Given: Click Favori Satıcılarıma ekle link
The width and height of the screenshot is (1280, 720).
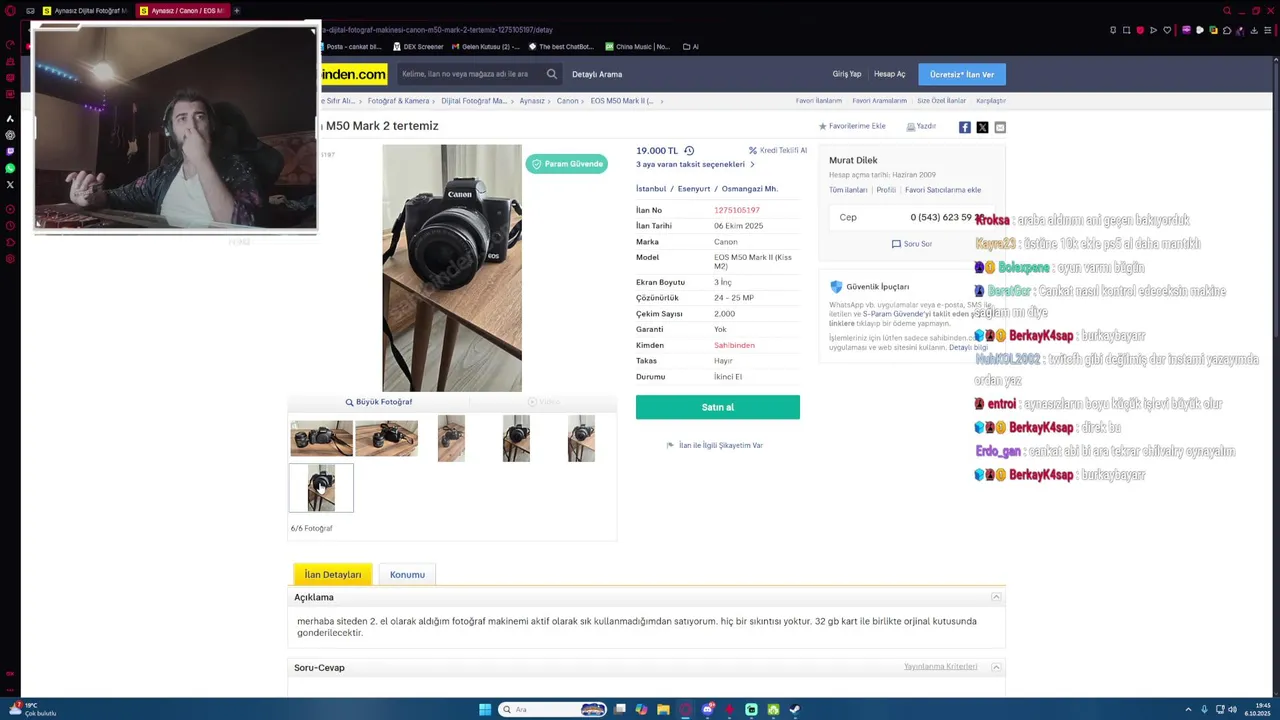Looking at the screenshot, I should coord(943,190).
